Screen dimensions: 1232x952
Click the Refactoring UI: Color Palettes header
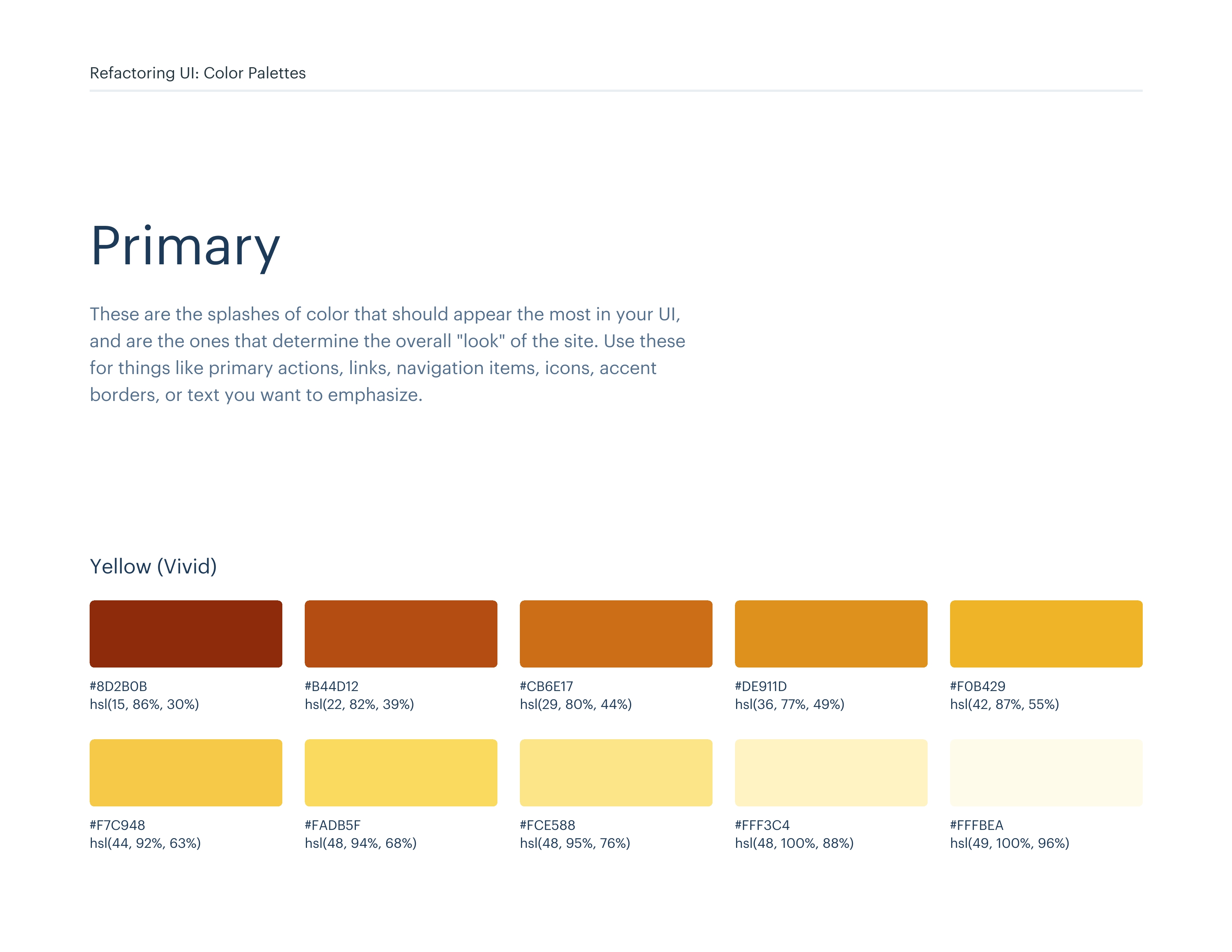coord(198,73)
